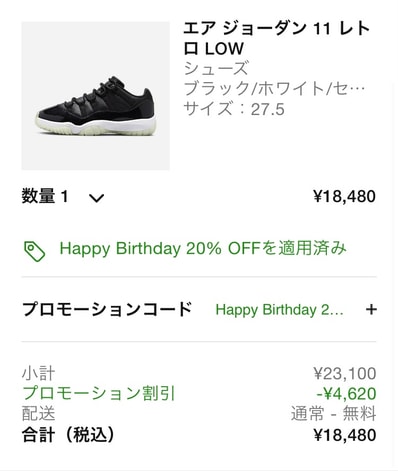Click the truncated Happy Birthday 2… promo code
398x471 pixels.
[279, 310]
